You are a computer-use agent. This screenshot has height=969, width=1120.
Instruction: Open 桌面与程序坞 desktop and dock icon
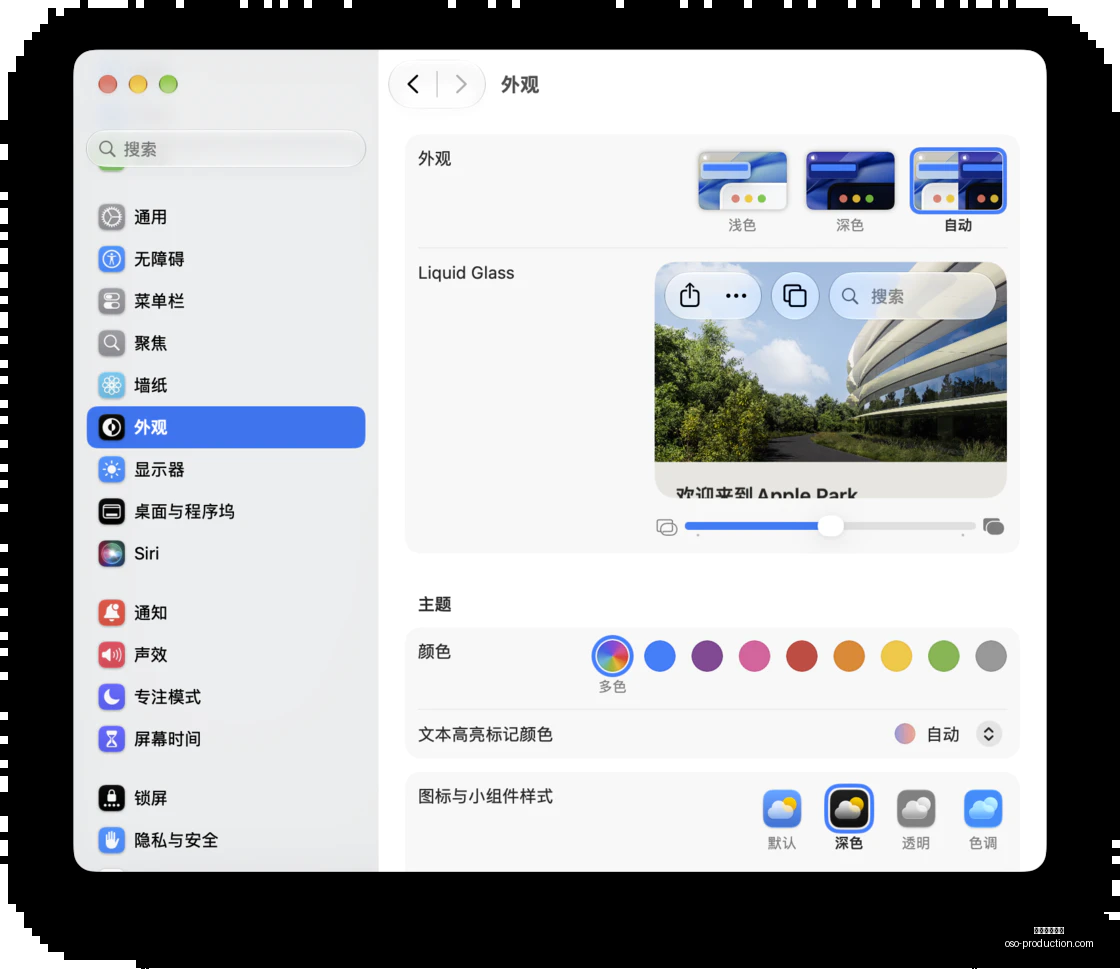(111, 511)
